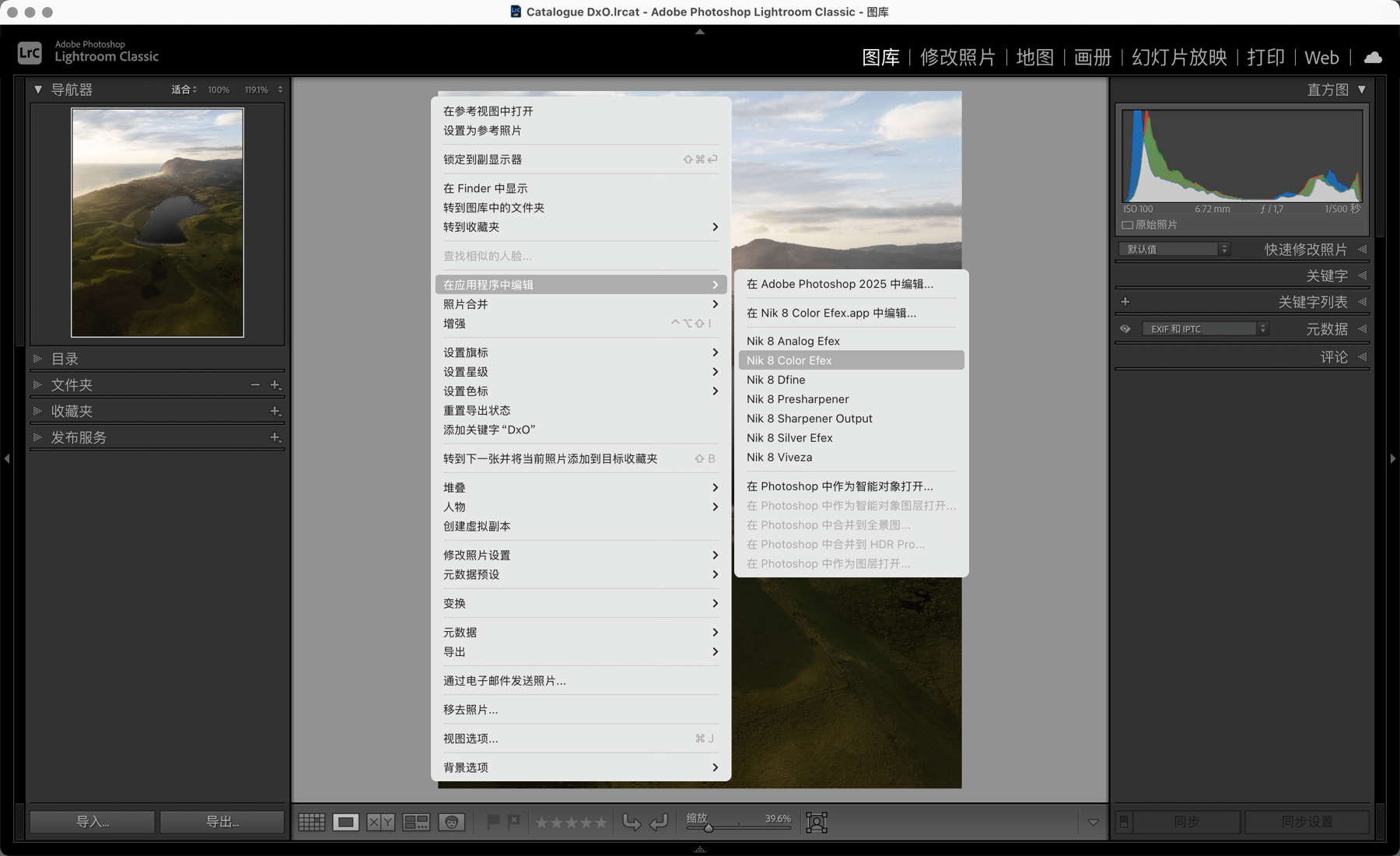Expand the 收藏夹 panel
Image resolution: width=1400 pixels, height=856 pixels.
(37, 411)
